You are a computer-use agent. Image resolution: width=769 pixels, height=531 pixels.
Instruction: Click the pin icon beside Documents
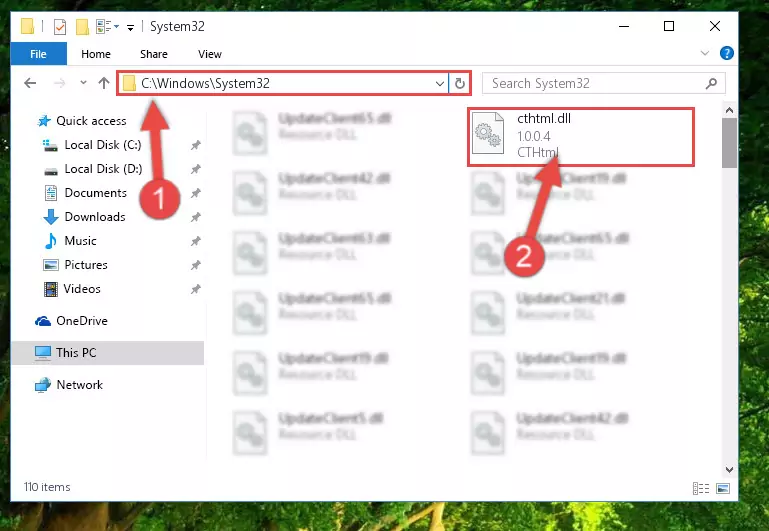pyautogui.click(x=196, y=193)
